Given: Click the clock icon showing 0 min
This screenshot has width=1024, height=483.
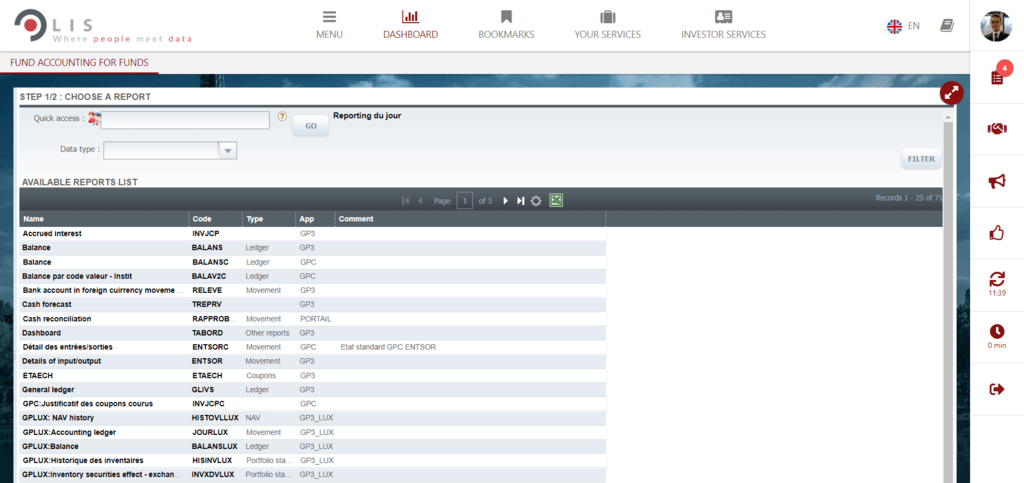Looking at the screenshot, I should click(997, 332).
